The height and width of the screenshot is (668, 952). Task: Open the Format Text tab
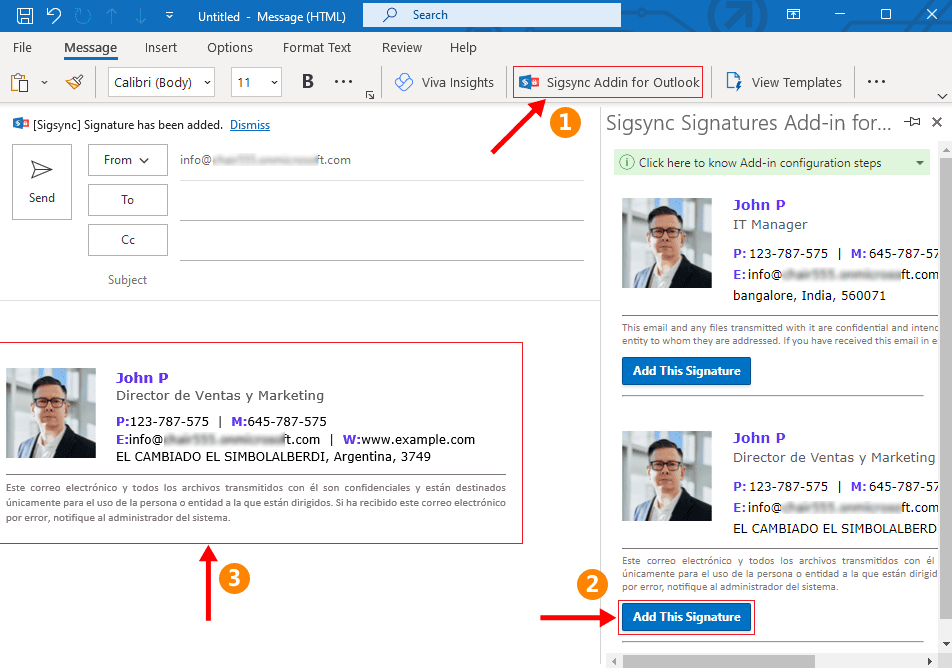tap(317, 47)
